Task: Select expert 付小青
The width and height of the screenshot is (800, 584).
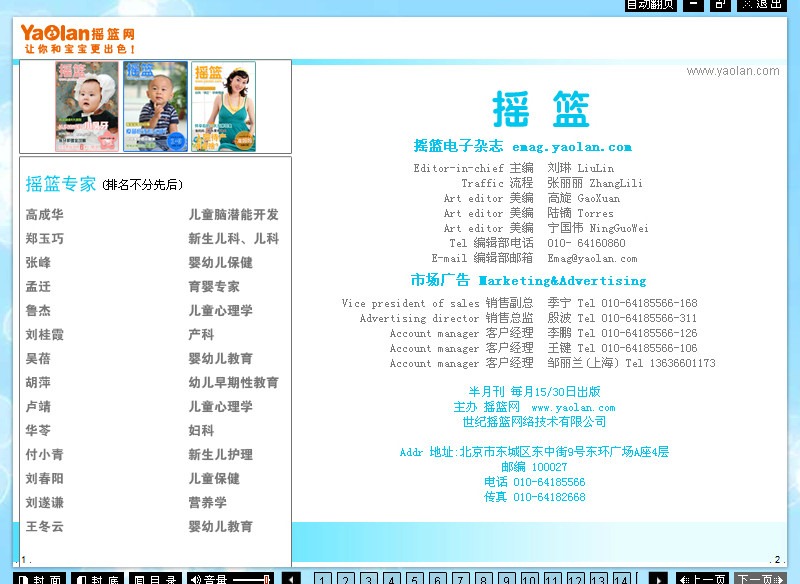Action: (x=45, y=454)
